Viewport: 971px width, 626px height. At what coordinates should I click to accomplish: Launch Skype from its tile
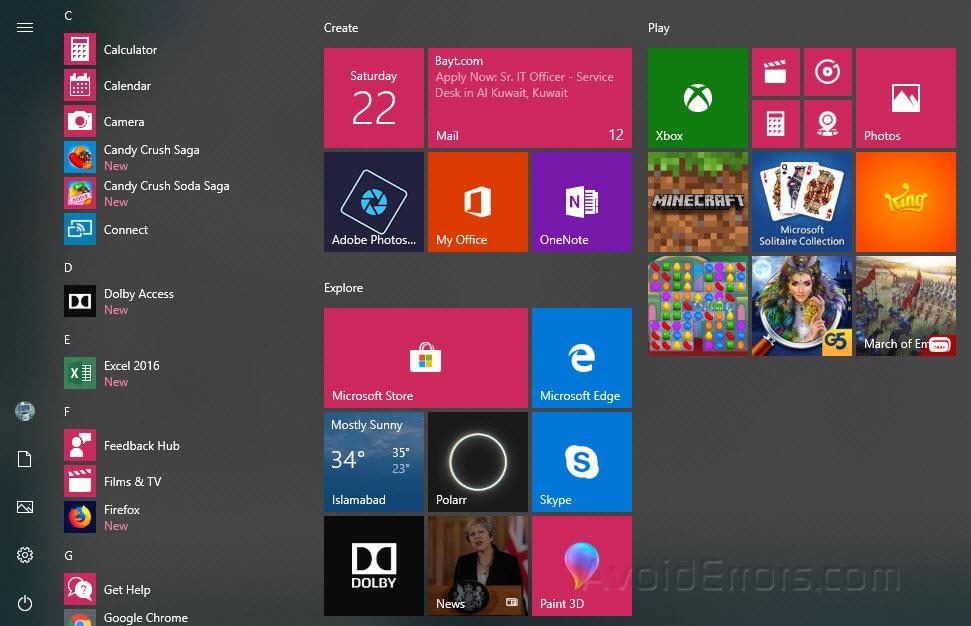[581, 461]
